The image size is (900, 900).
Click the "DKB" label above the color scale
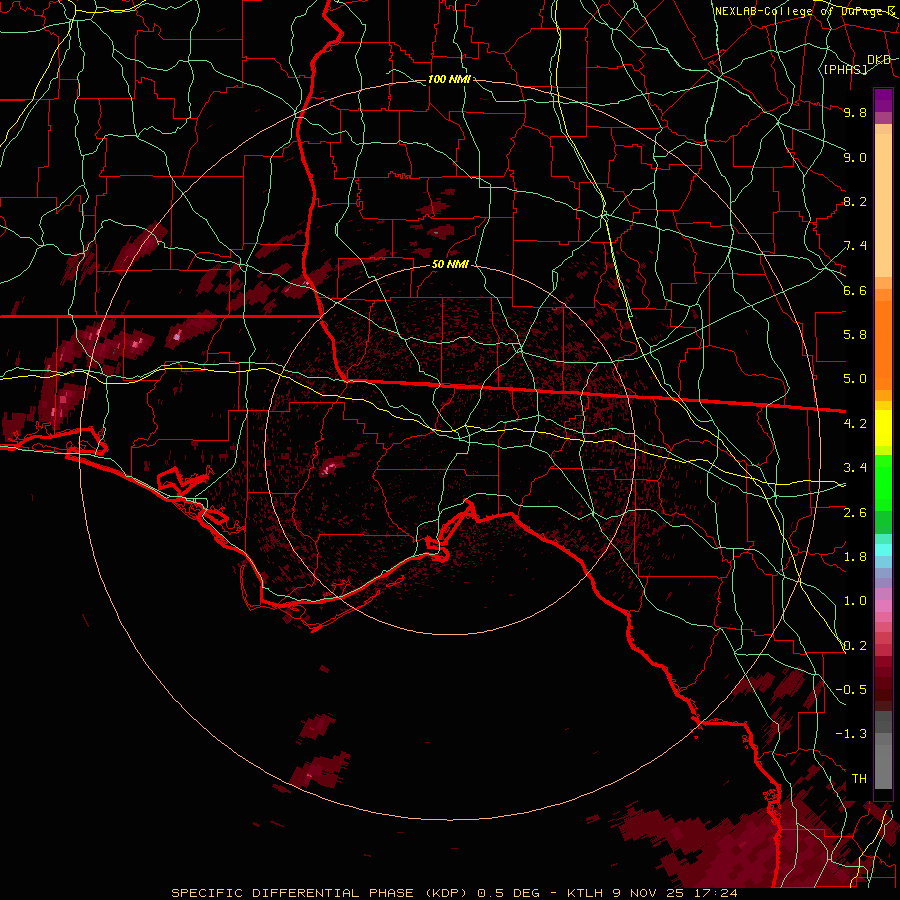tap(879, 60)
